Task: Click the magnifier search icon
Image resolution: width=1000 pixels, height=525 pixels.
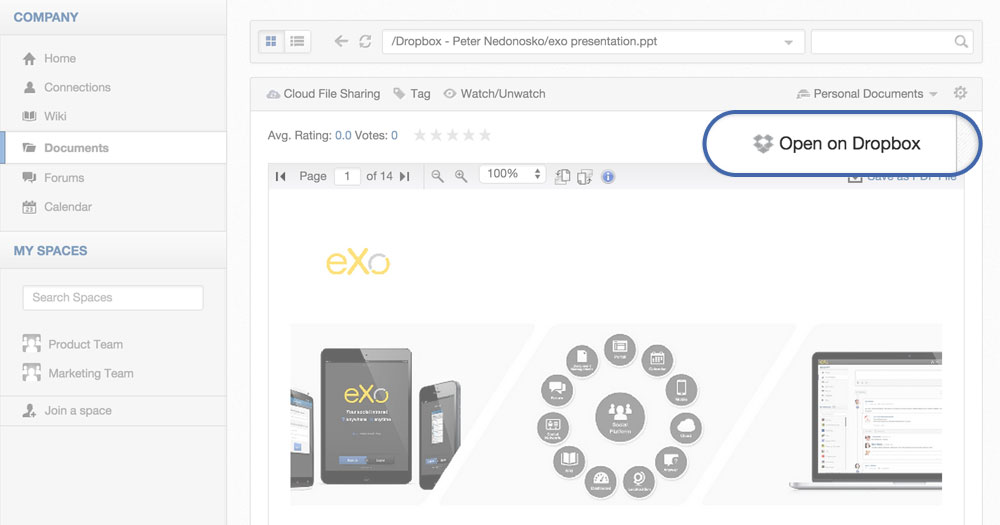Action: (961, 41)
